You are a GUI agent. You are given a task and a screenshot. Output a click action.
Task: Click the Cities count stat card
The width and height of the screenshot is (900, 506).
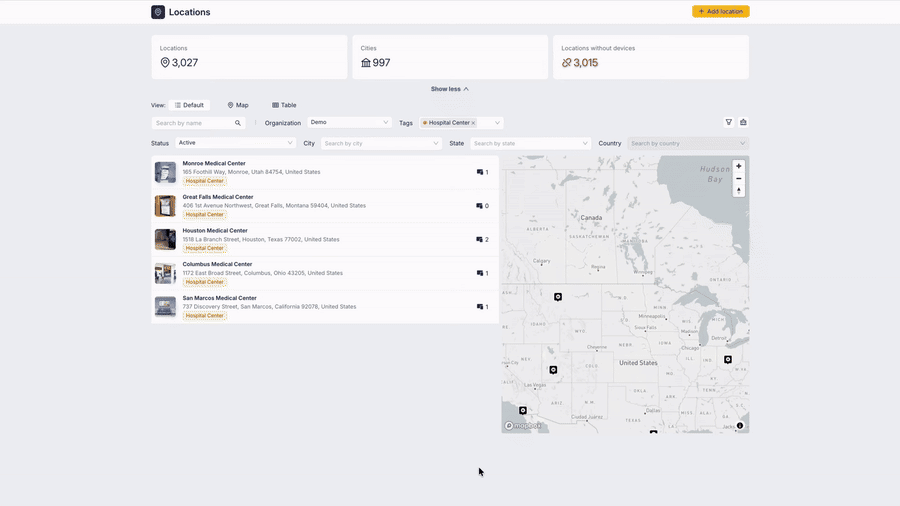click(450, 57)
